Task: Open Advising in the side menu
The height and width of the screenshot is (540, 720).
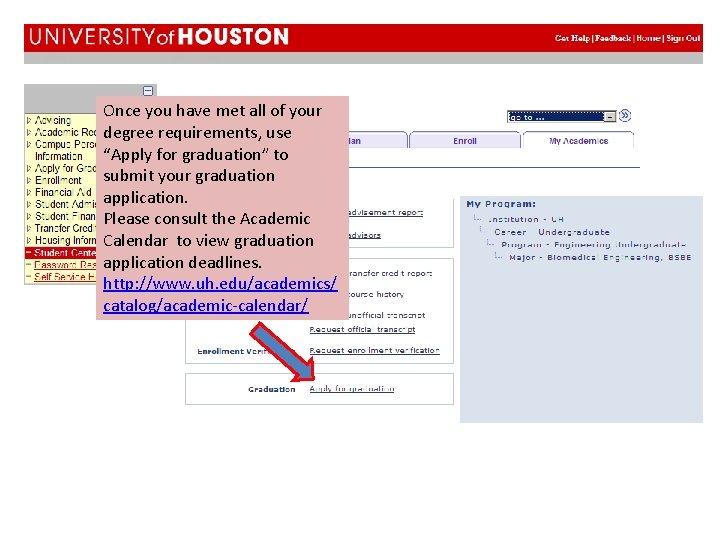Action: 53,120
